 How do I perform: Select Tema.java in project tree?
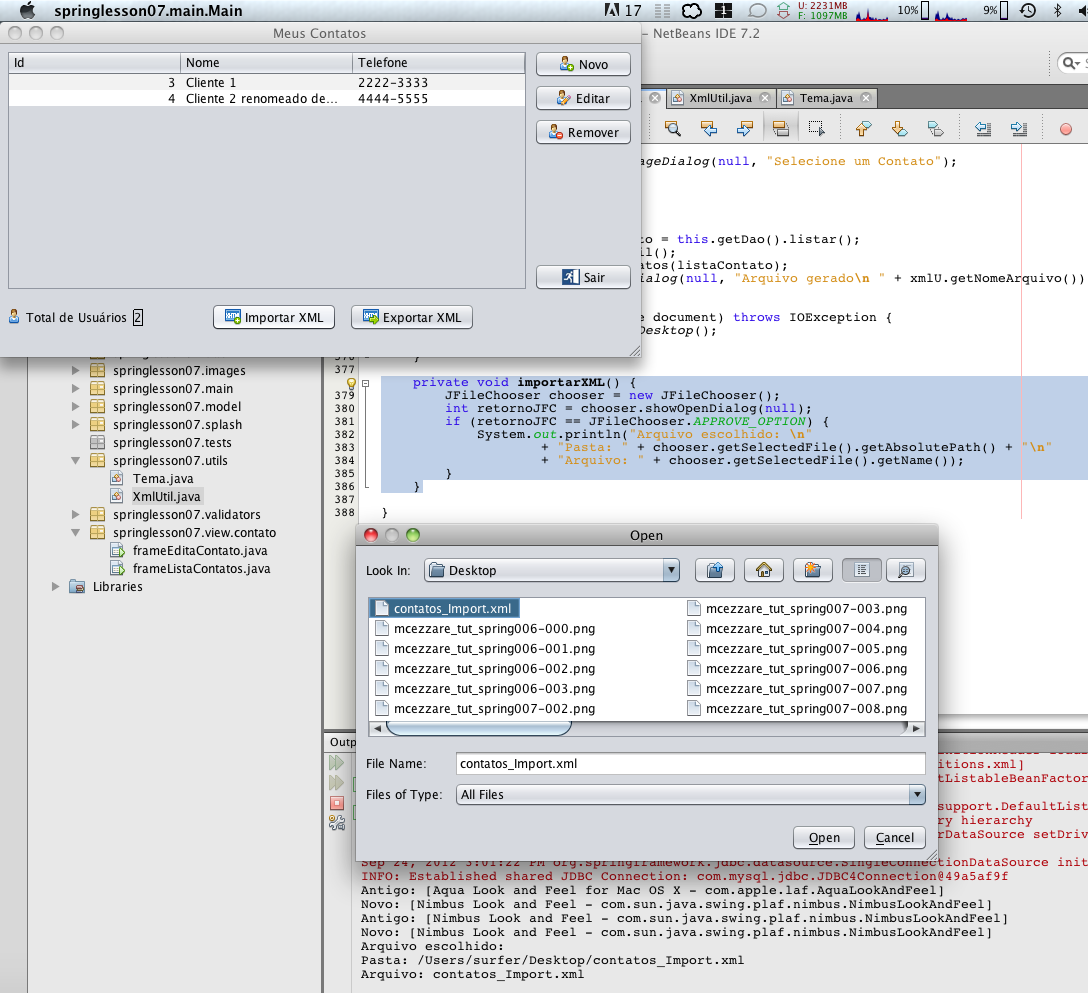163,479
